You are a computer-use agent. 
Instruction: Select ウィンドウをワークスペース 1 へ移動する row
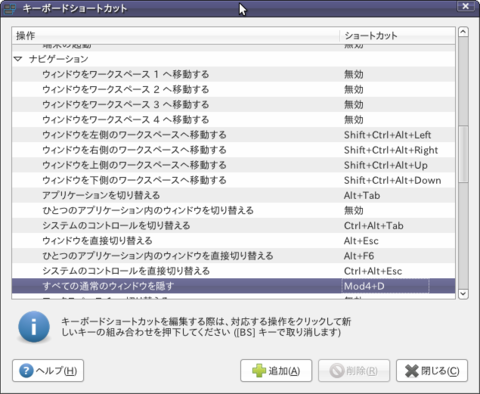(x=233, y=74)
